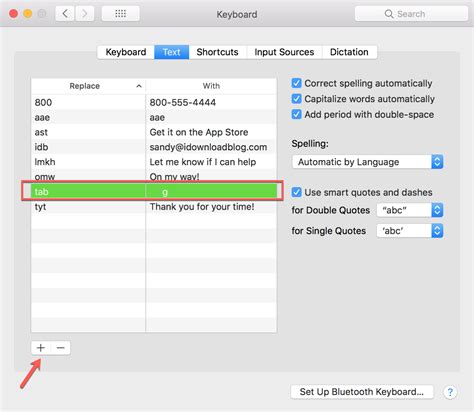Open the Spelling Automatic by Language dropdown
The image size is (474, 412).
click(368, 162)
